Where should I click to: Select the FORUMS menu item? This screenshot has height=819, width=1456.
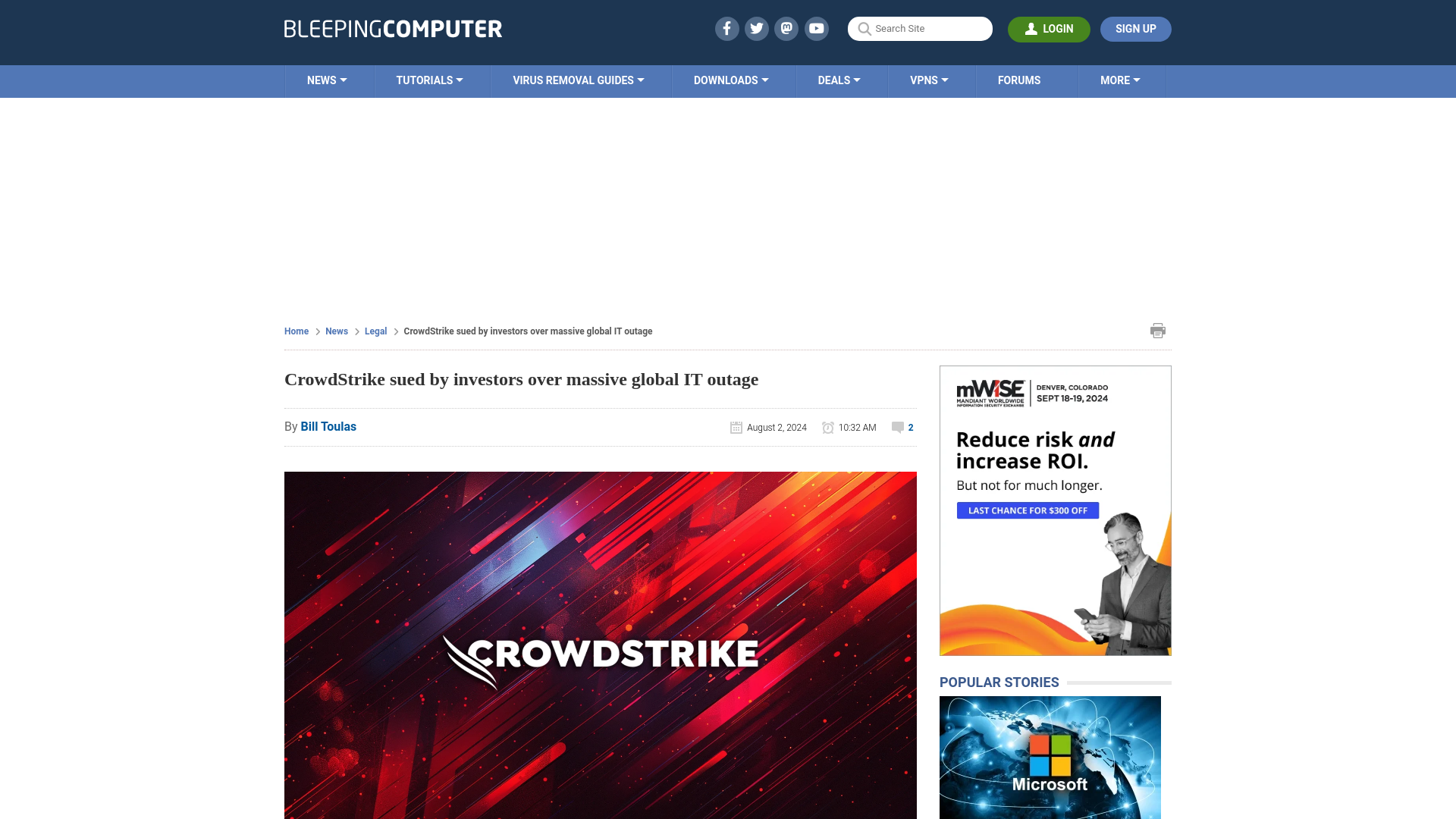(x=1019, y=80)
